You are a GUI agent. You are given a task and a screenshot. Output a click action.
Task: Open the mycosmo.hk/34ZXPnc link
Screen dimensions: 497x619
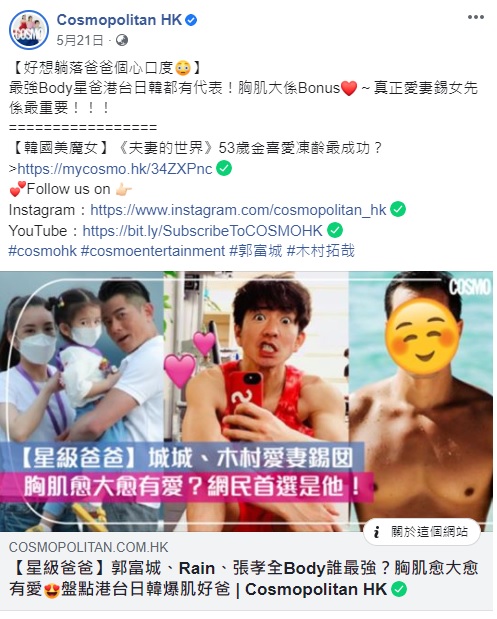[x=115, y=169]
